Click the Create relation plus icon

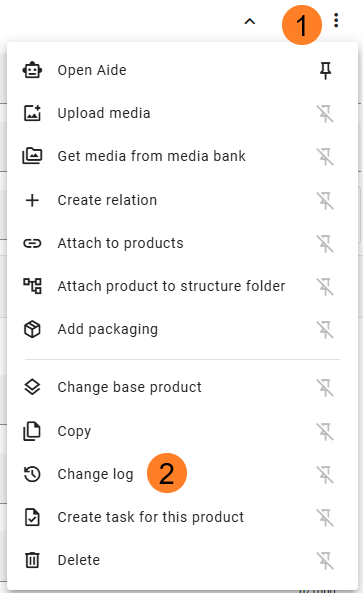coord(33,200)
